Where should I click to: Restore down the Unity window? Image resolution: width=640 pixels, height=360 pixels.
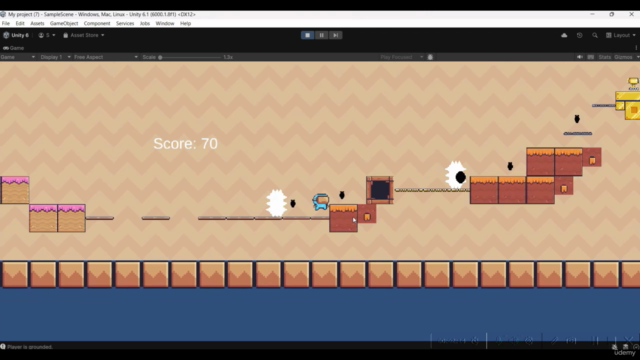pos(611,14)
